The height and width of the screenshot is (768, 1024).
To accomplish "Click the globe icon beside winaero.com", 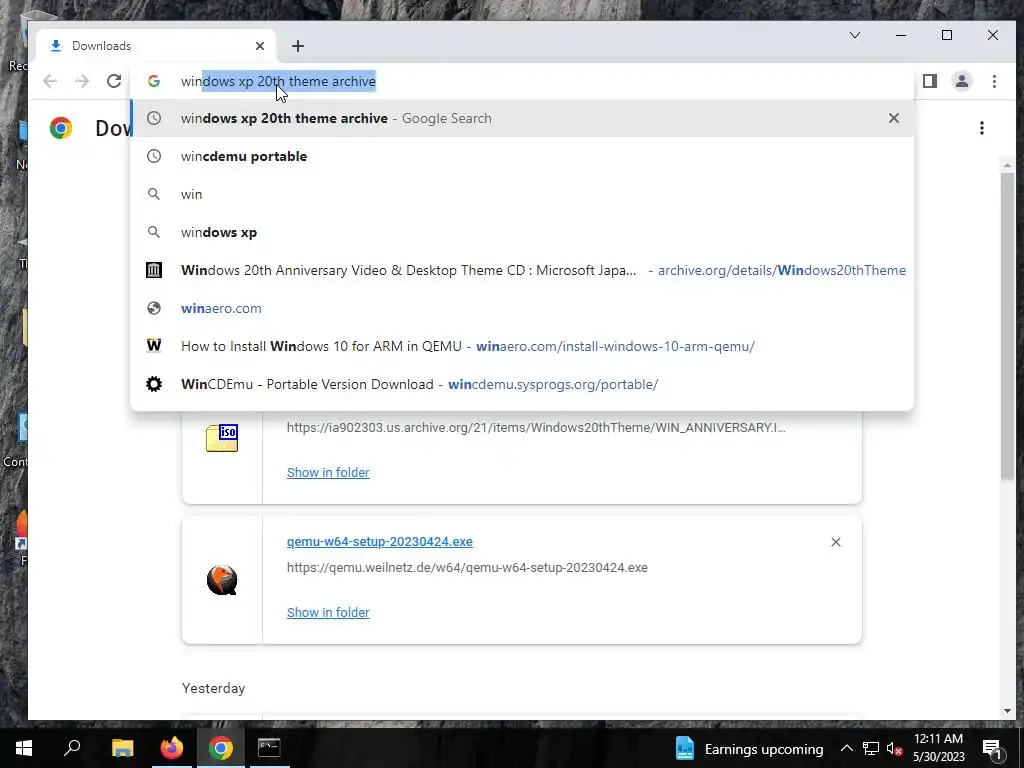I will [x=154, y=308].
